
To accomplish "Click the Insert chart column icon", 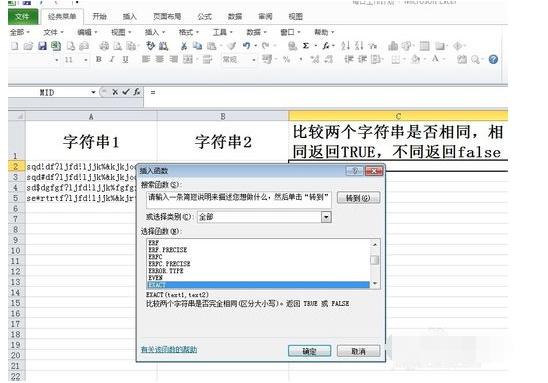I will [x=393, y=46].
